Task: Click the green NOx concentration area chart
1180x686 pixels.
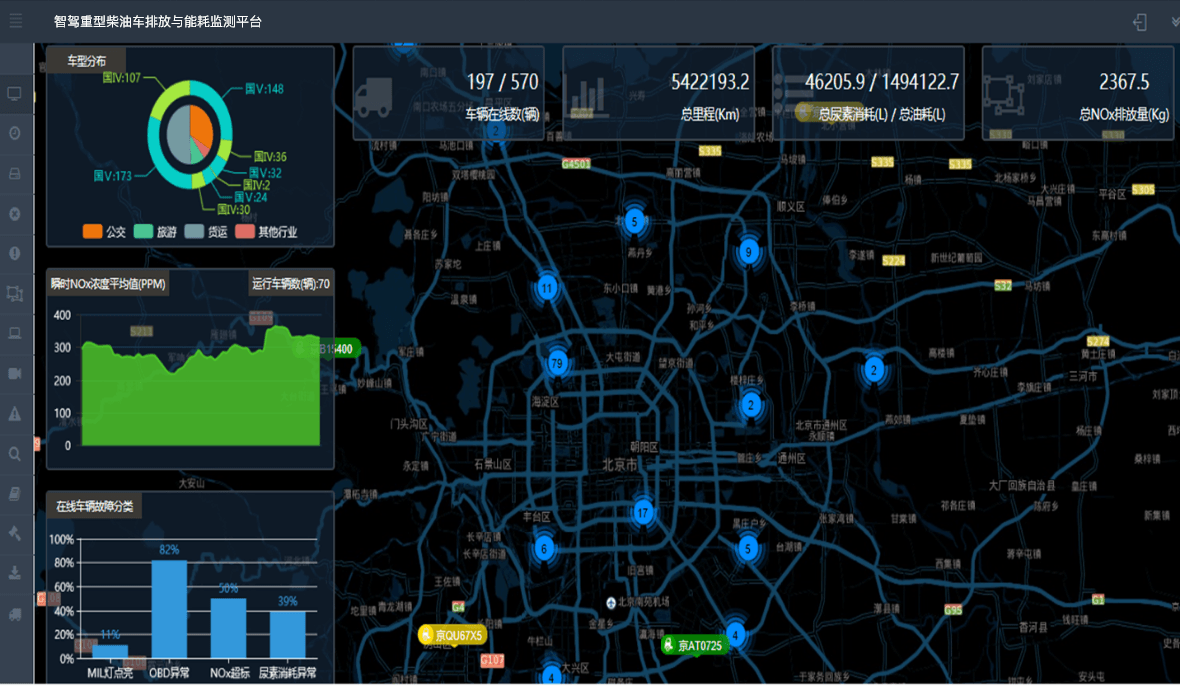Action: tap(201, 391)
